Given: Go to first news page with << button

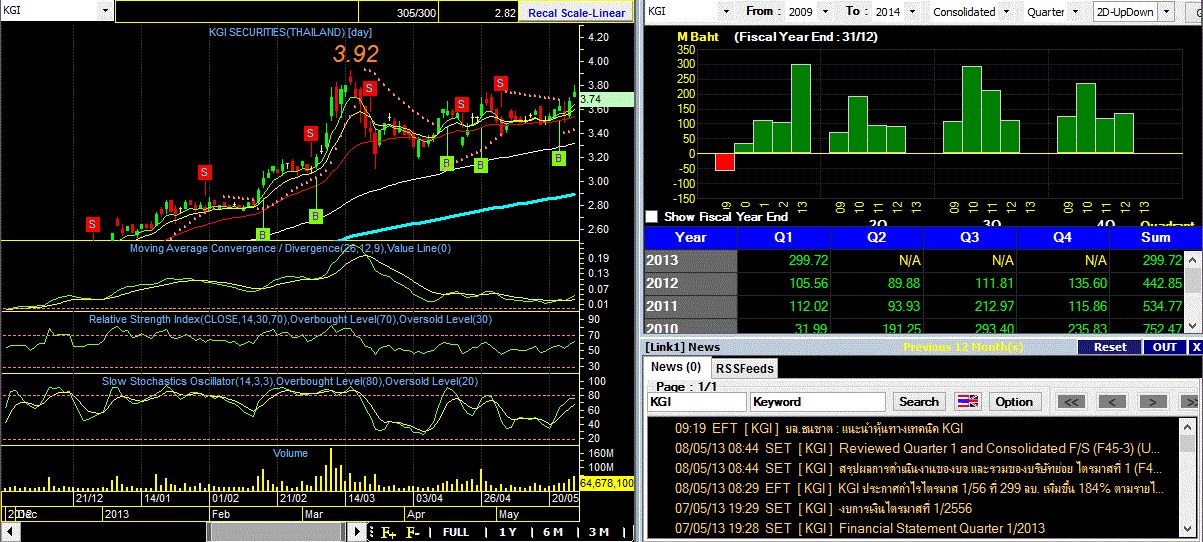Looking at the screenshot, I should (1072, 401).
